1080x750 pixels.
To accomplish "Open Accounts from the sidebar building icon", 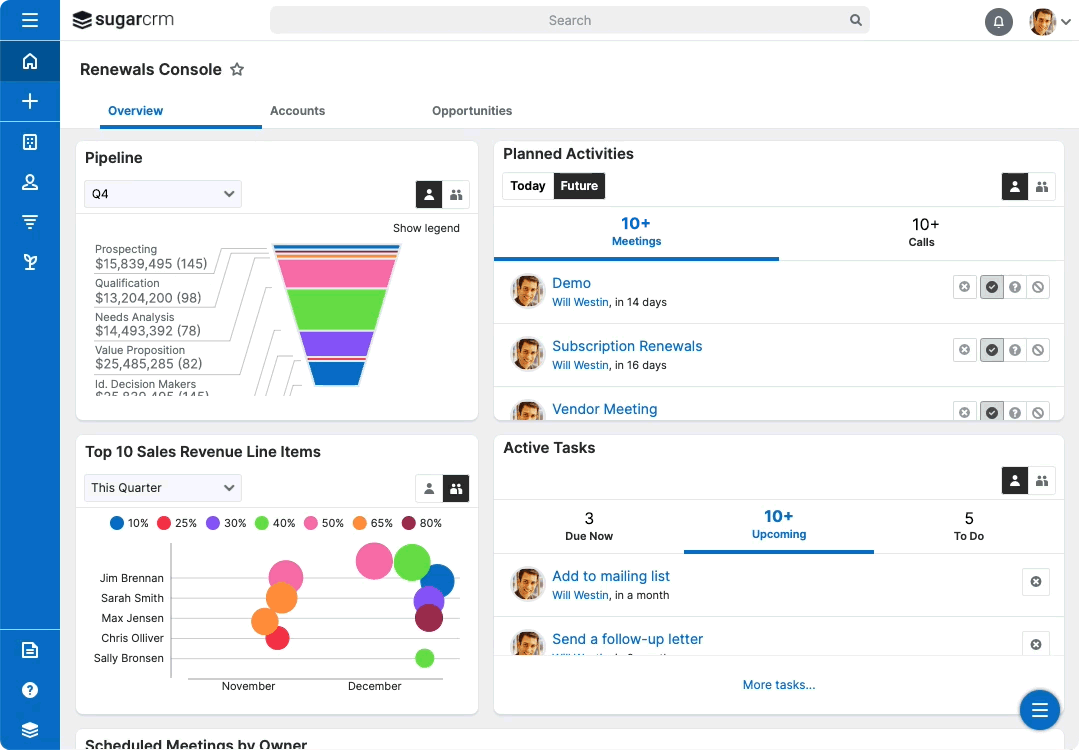I will coord(30,141).
